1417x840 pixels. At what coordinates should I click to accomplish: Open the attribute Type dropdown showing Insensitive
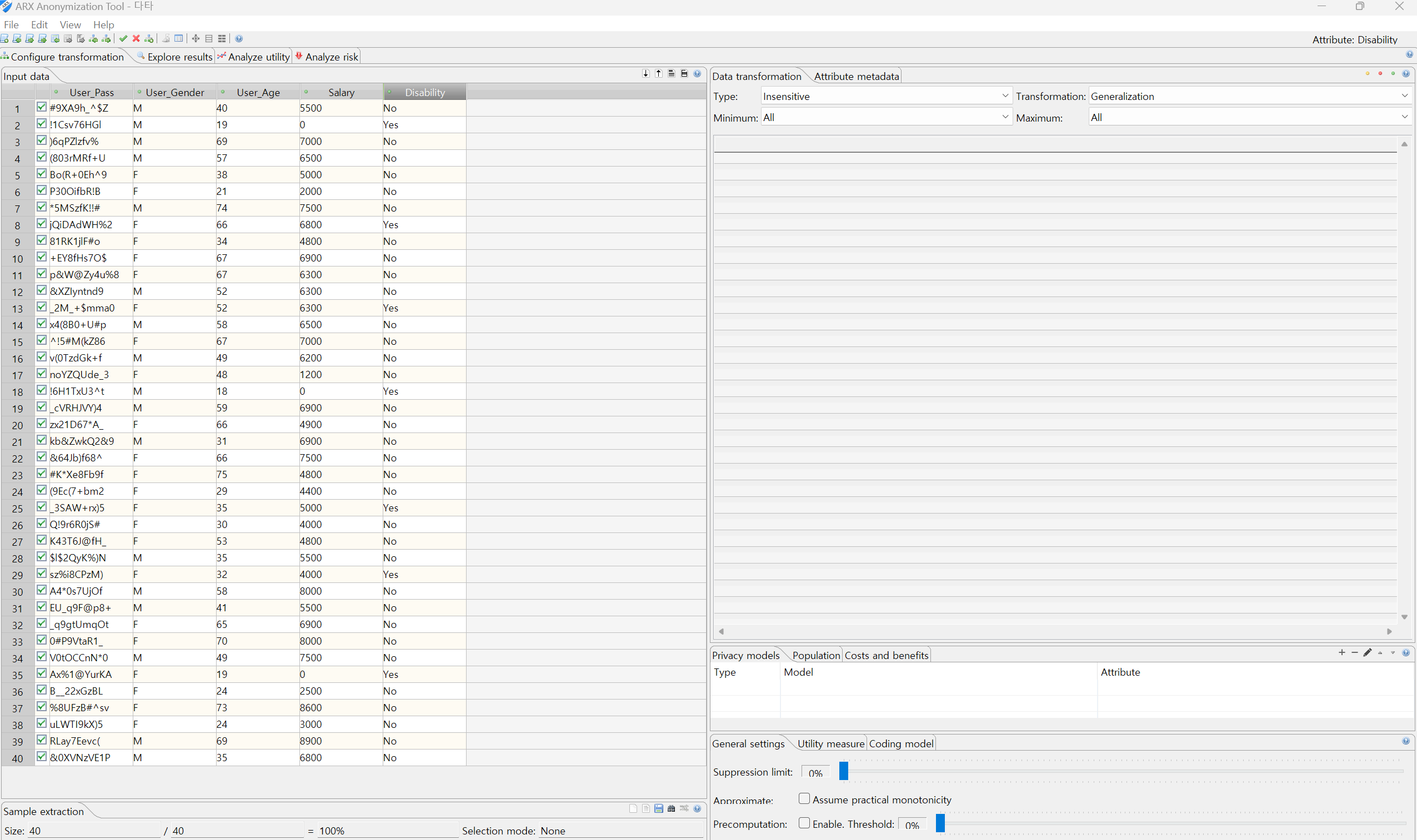coord(886,96)
